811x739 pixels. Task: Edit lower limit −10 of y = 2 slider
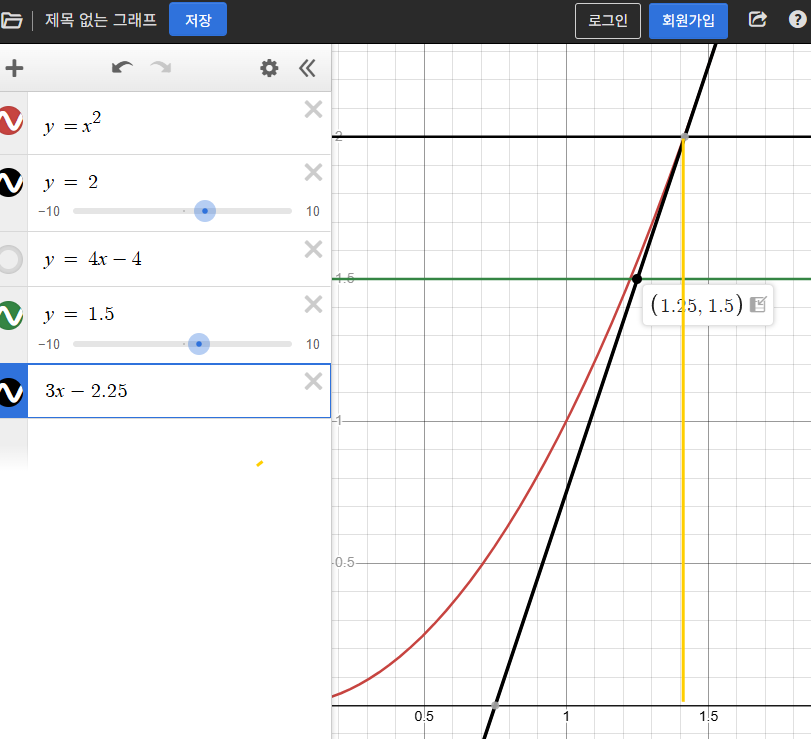49,212
